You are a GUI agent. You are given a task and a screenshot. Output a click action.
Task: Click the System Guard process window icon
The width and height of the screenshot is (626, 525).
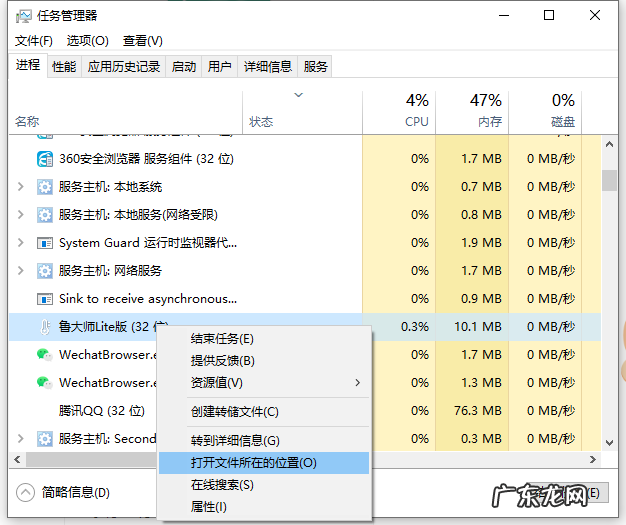(x=45, y=243)
